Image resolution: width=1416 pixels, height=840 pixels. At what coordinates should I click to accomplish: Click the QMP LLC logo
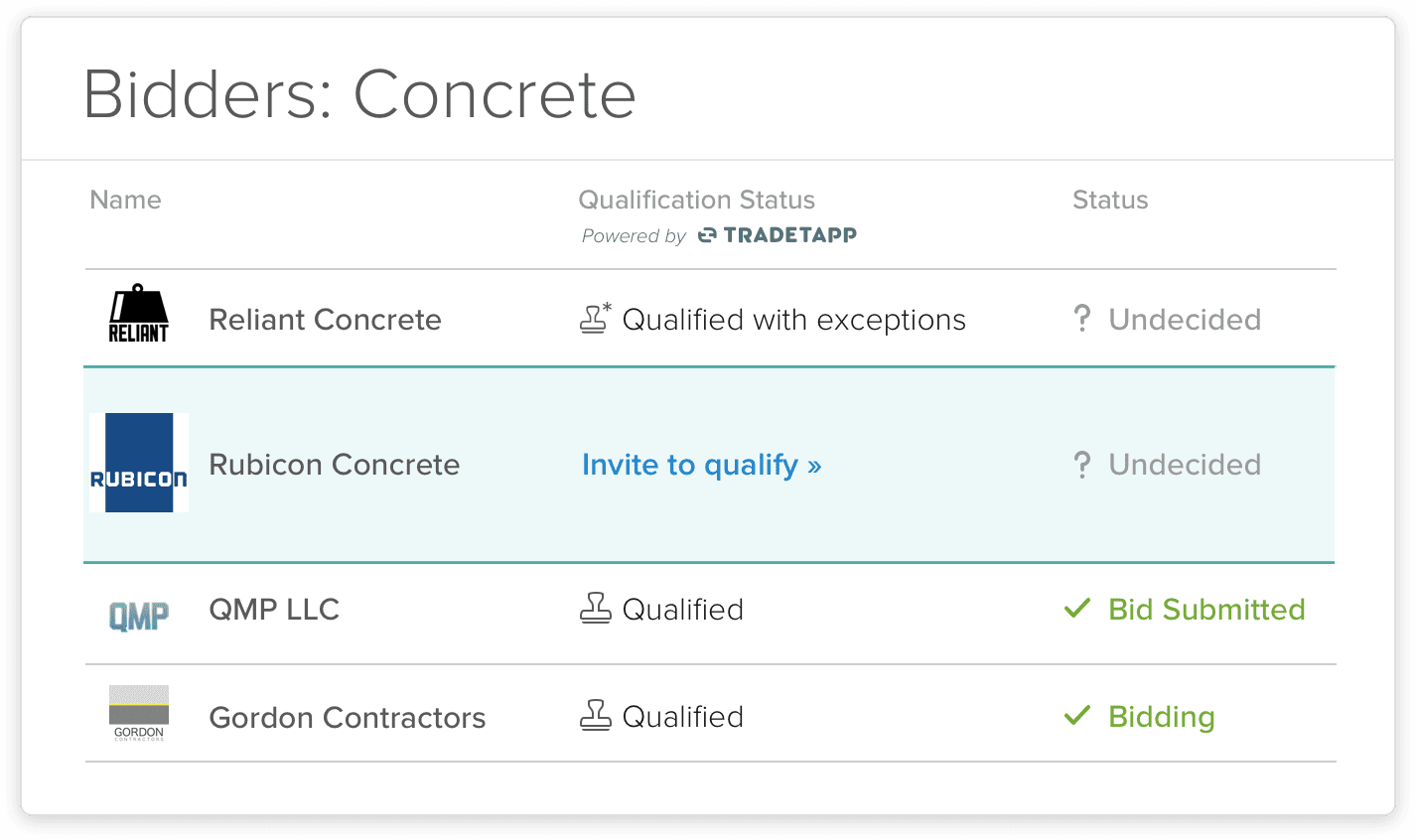pos(138,616)
